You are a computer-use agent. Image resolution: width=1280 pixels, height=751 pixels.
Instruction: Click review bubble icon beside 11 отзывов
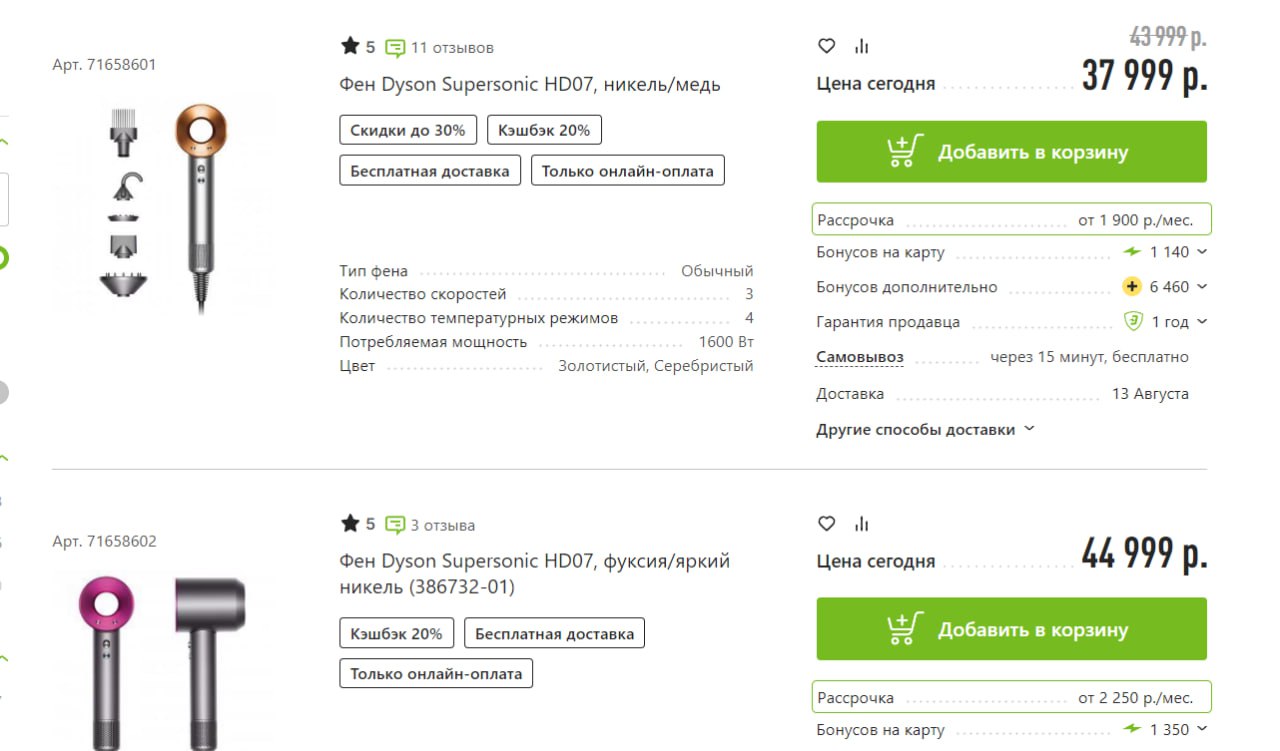[396, 47]
